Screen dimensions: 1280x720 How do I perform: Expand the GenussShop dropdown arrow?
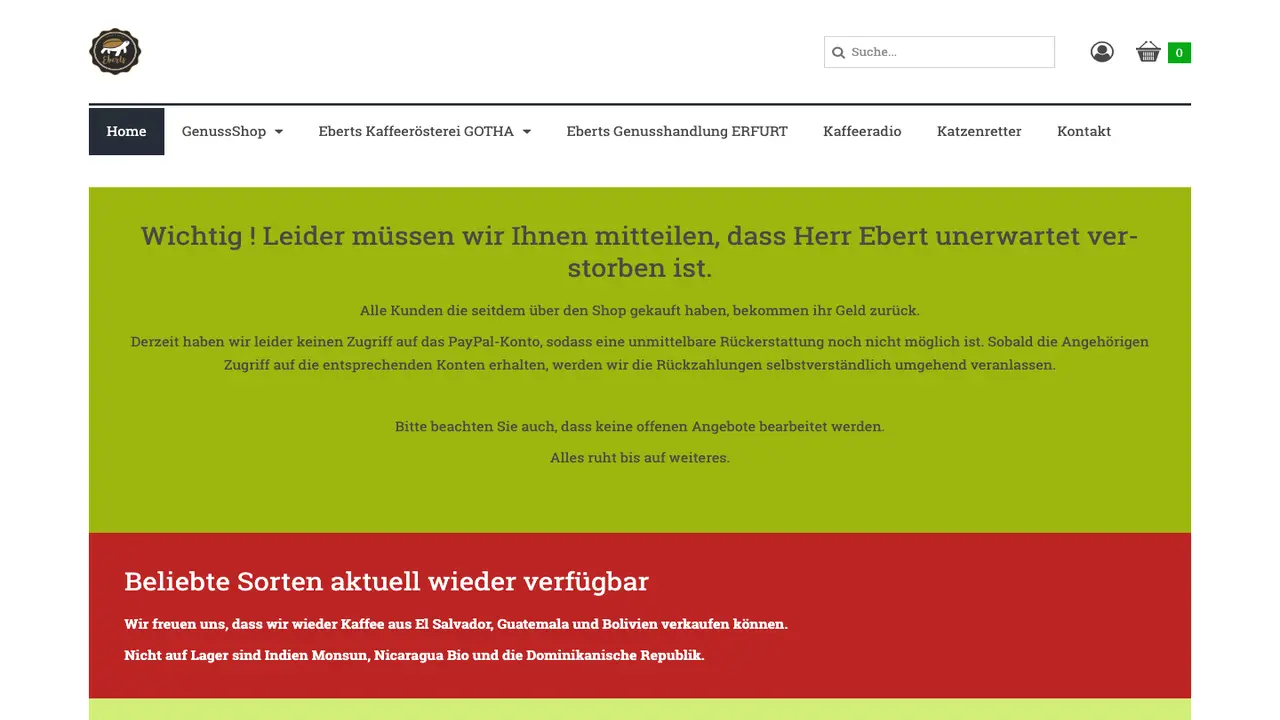tap(279, 132)
